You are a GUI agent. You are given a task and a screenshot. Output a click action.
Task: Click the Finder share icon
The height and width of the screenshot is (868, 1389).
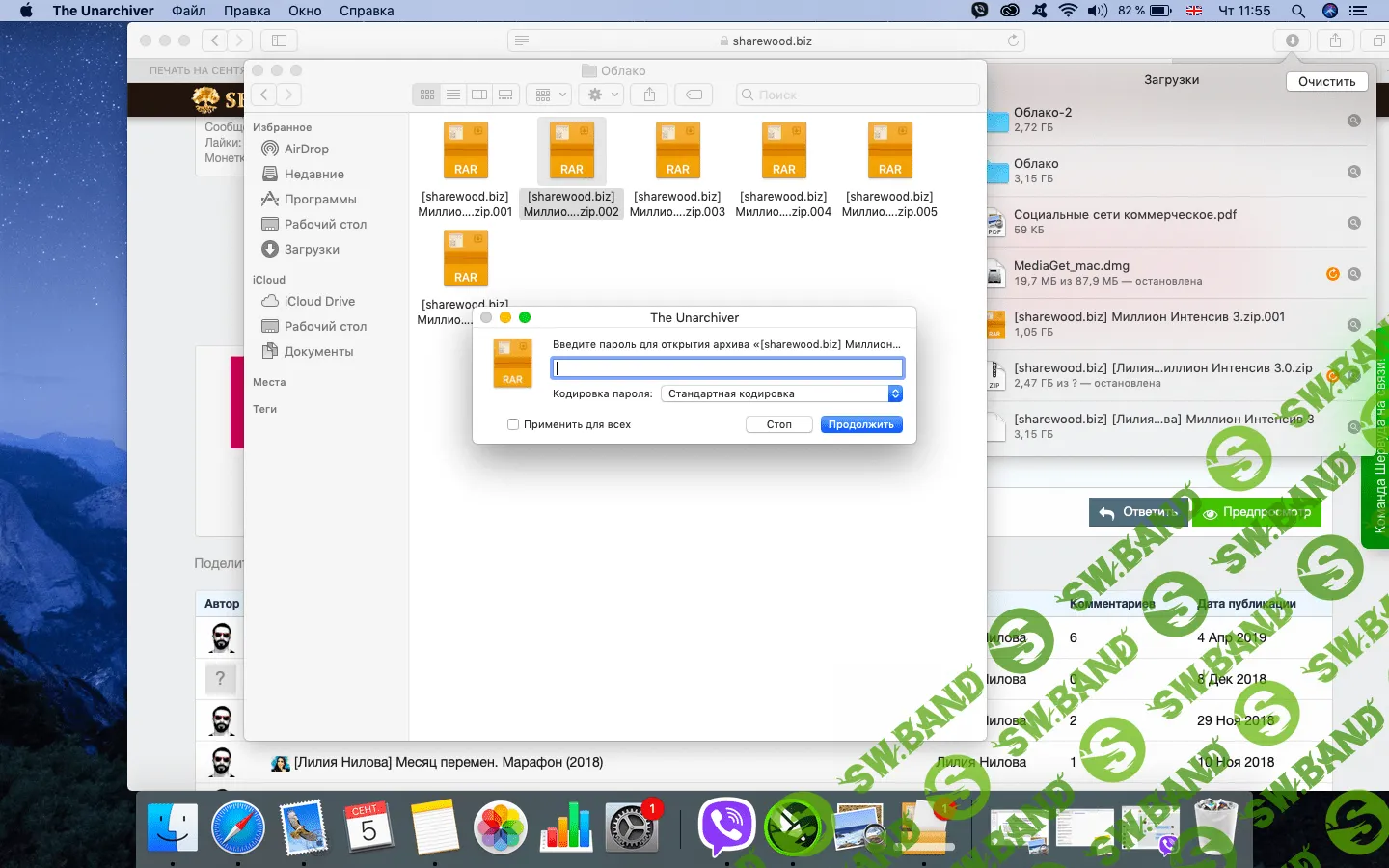(649, 95)
